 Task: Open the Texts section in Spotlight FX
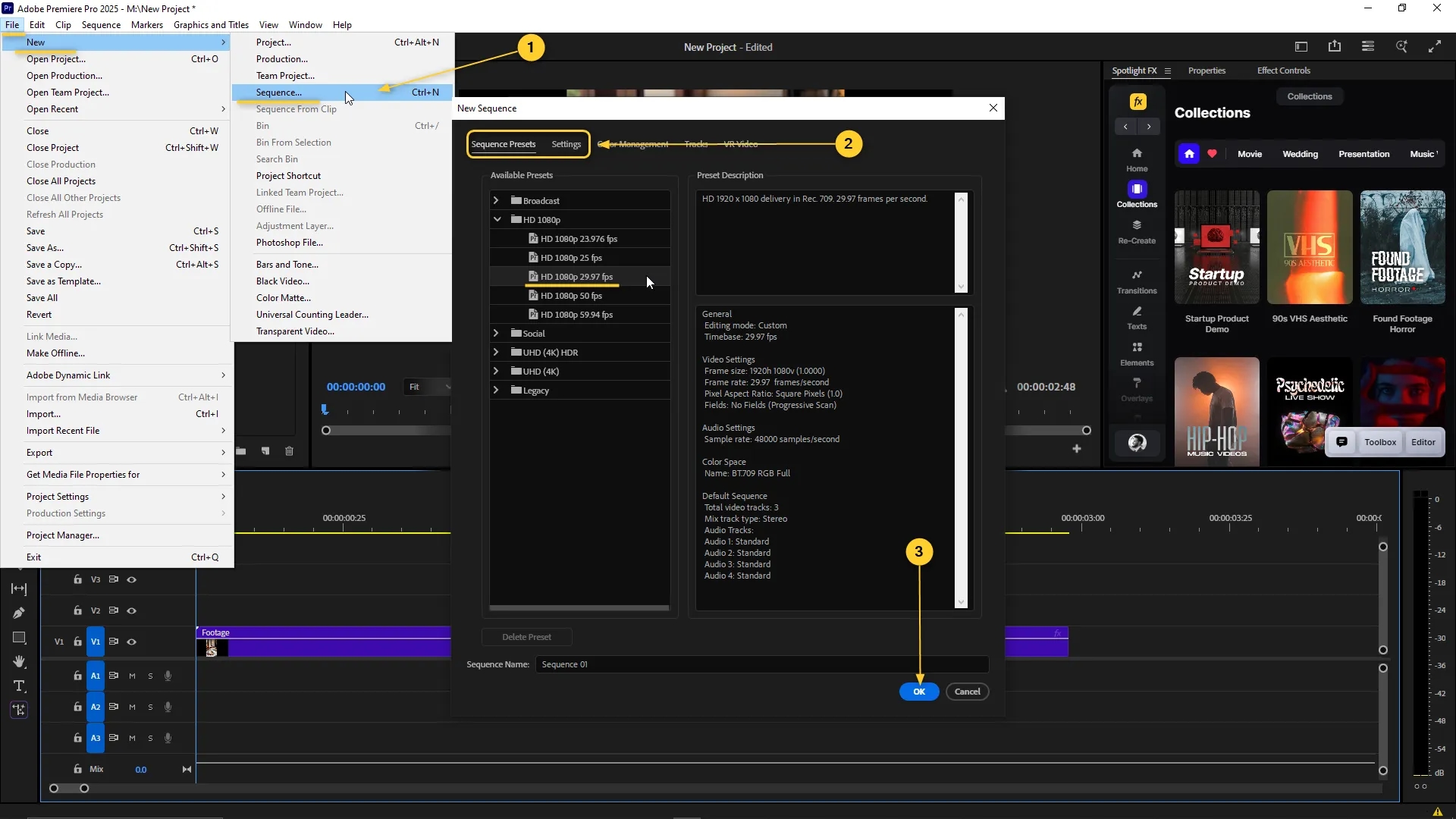click(x=1137, y=318)
